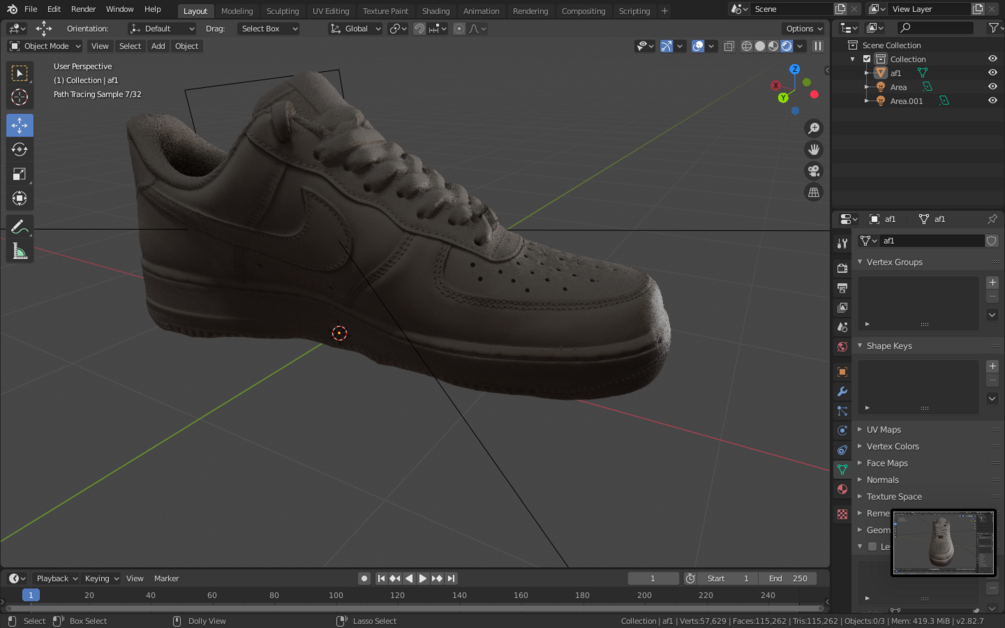The width and height of the screenshot is (1005, 628).
Task: Open the Render properties tab
Action: click(x=842, y=269)
